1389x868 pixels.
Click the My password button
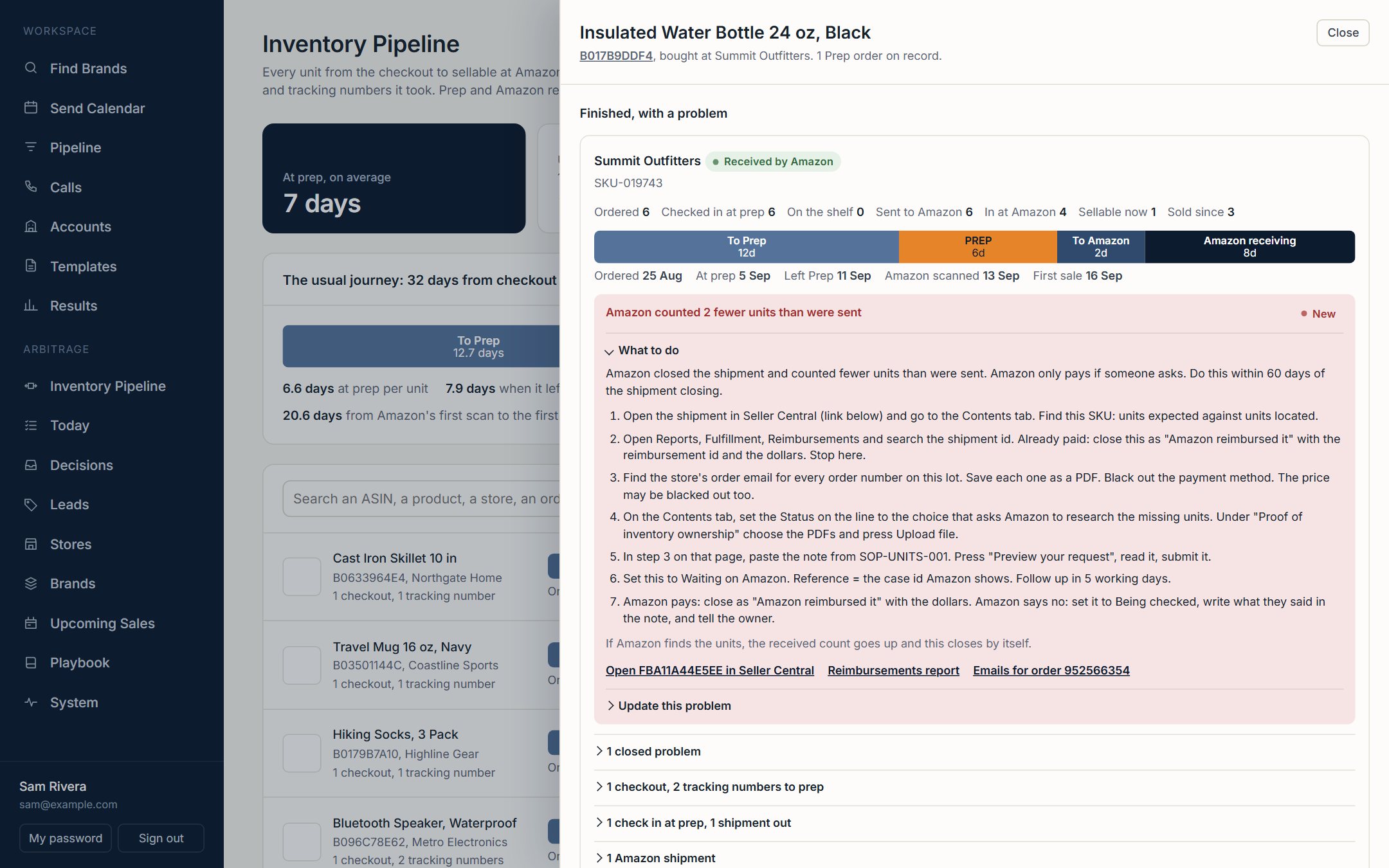[66, 838]
